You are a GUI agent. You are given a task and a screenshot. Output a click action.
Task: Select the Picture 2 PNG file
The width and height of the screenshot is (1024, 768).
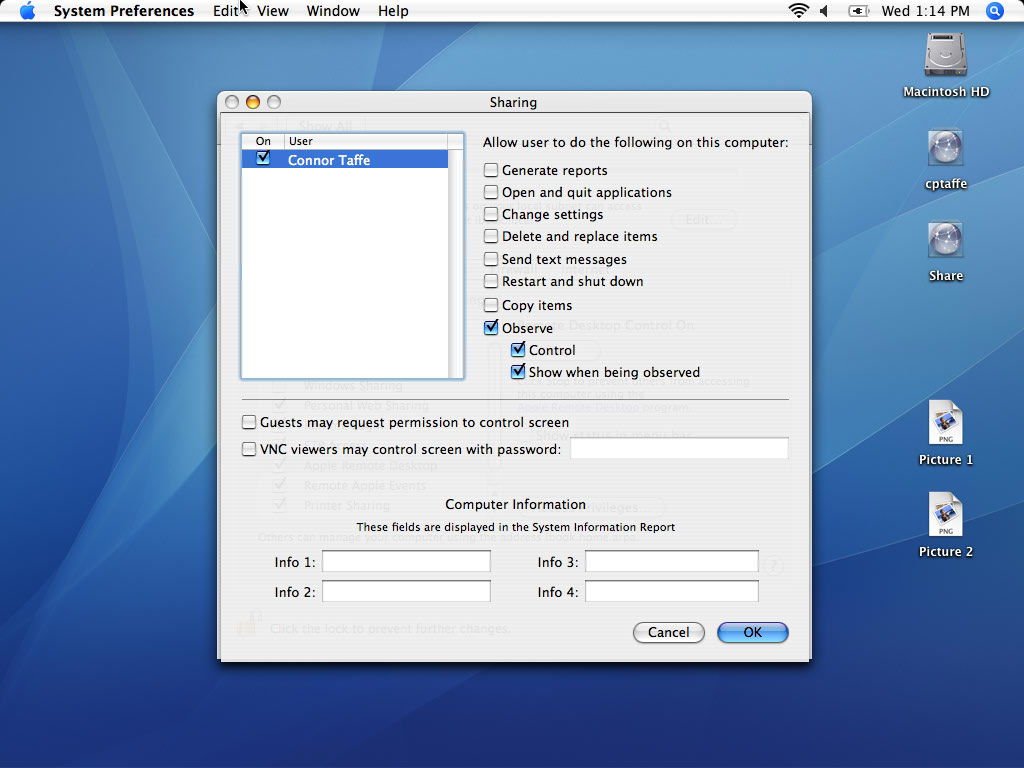click(945, 514)
